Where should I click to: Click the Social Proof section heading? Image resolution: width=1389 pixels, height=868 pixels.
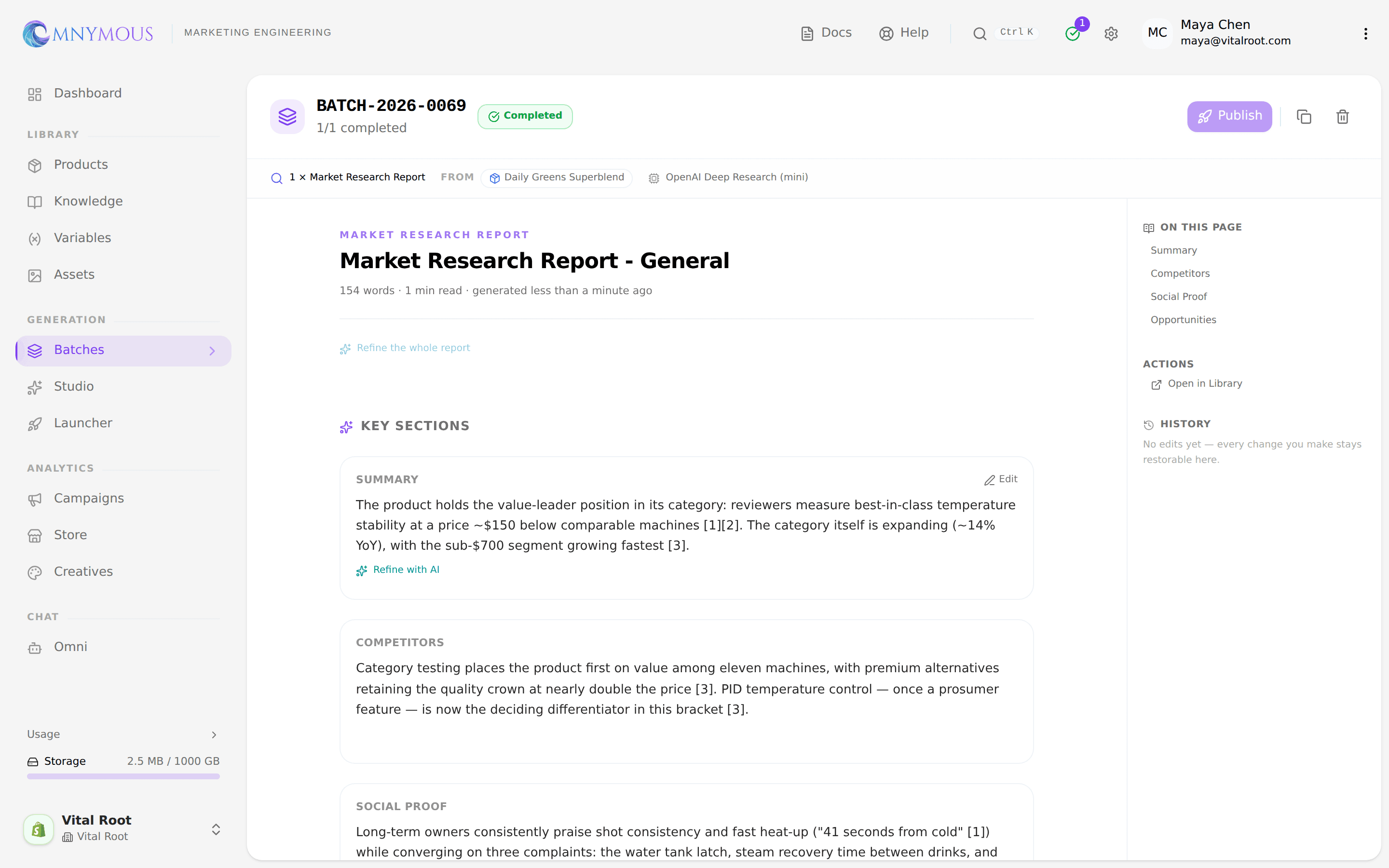pyautogui.click(x=401, y=807)
